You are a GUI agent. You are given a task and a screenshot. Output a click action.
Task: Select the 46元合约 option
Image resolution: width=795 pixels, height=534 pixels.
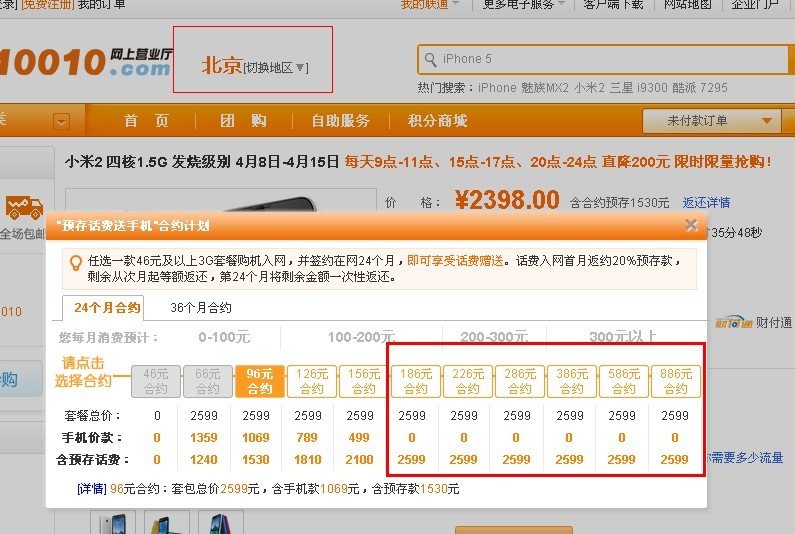(x=156, y=381)
